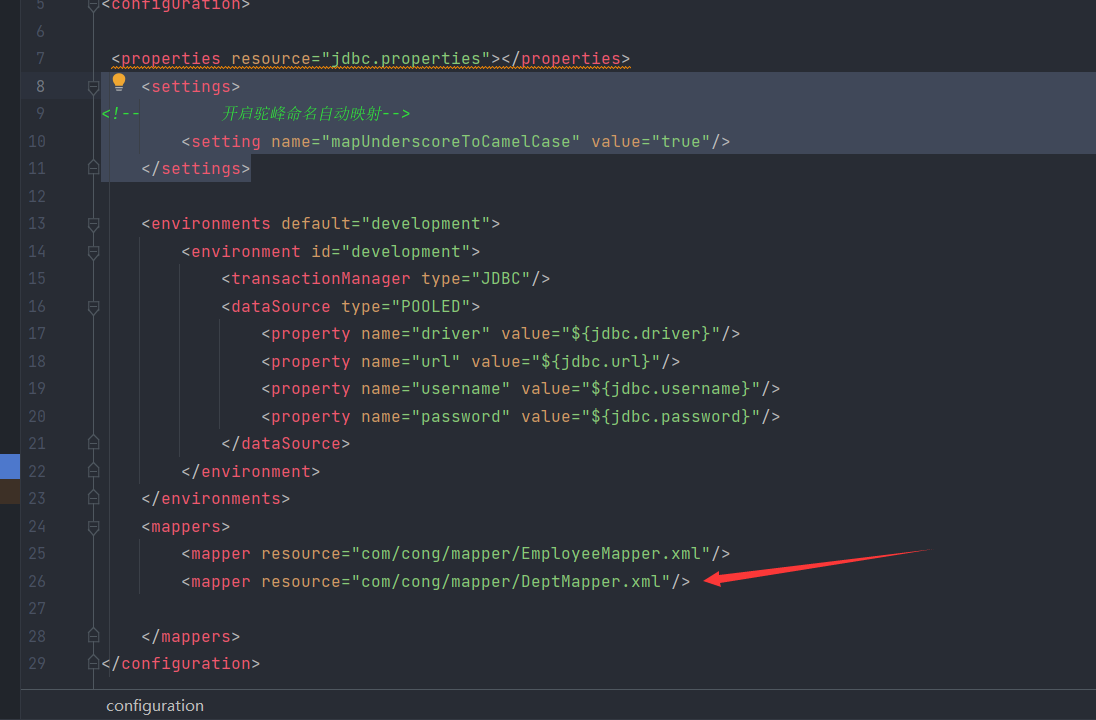Click the yellow lightbulb quick-fix icon

(119, 82)
